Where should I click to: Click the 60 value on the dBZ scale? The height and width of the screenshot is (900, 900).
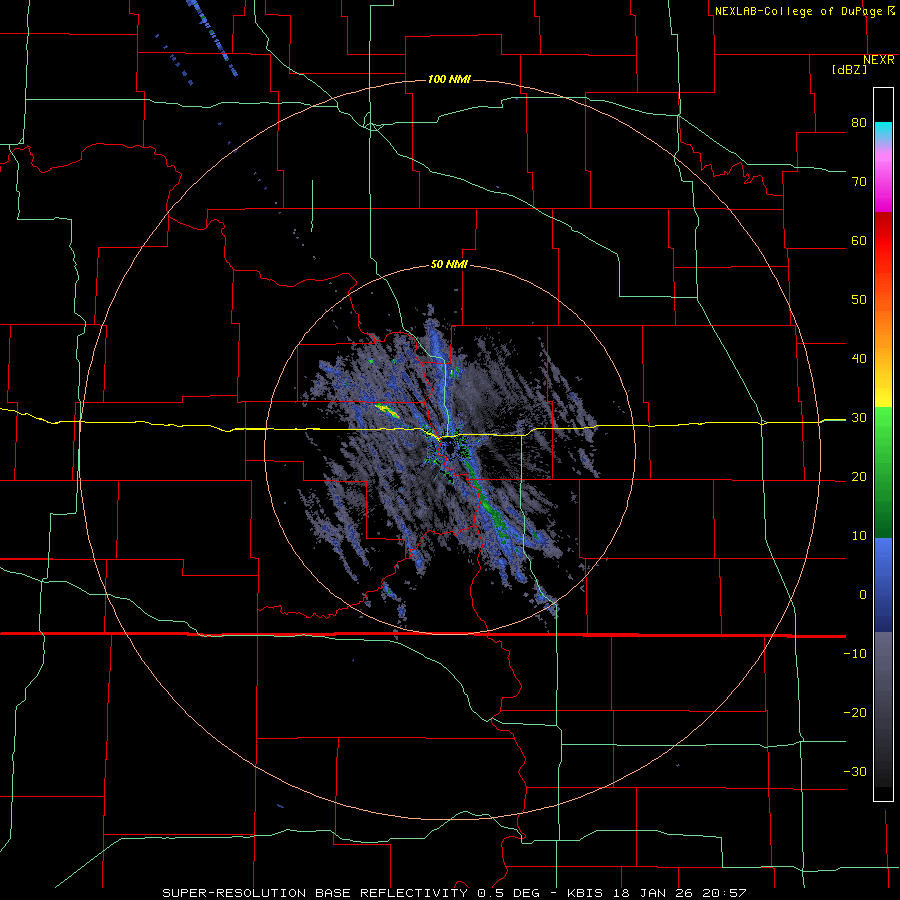(859, 240)
